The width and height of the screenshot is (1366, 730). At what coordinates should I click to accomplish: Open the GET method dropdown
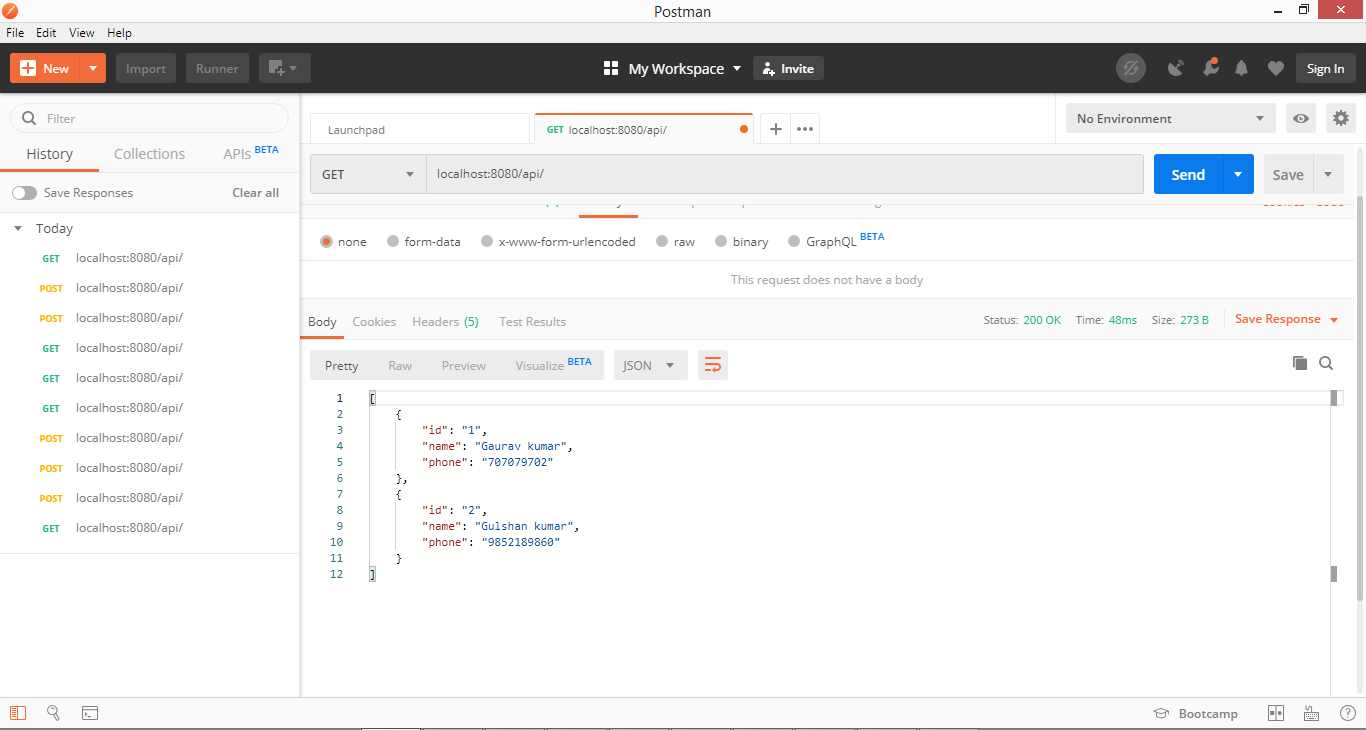[368, 174]
